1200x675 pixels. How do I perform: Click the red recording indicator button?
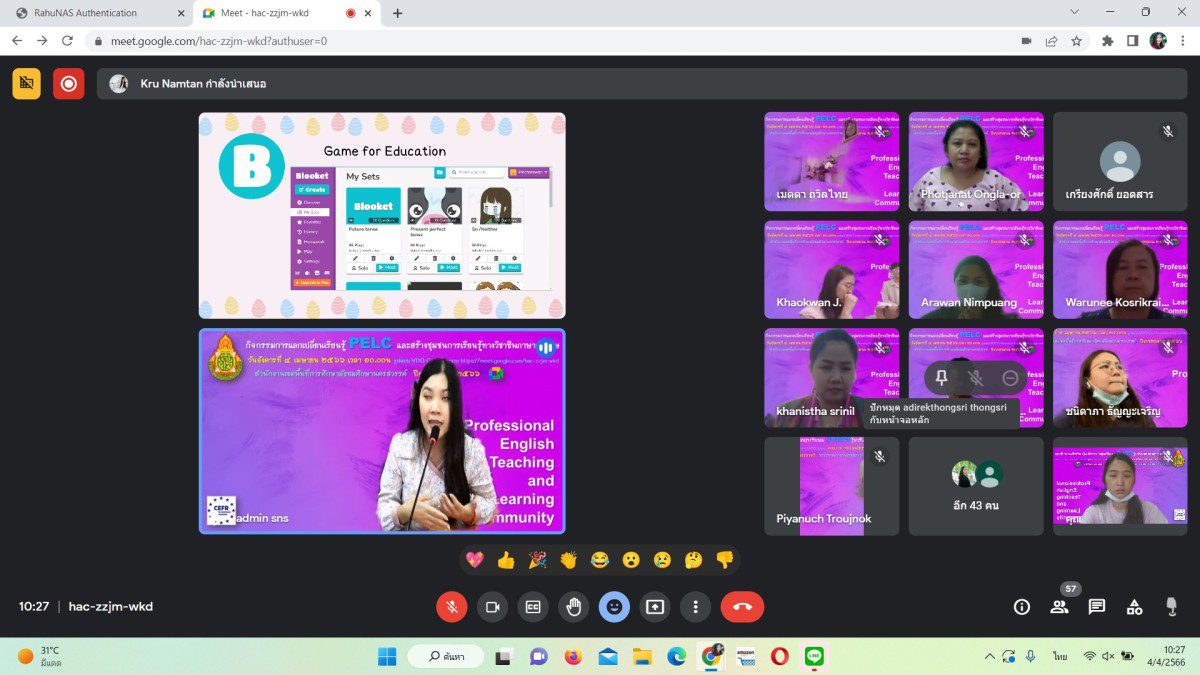pyautogui.click(x=69, y=84)
